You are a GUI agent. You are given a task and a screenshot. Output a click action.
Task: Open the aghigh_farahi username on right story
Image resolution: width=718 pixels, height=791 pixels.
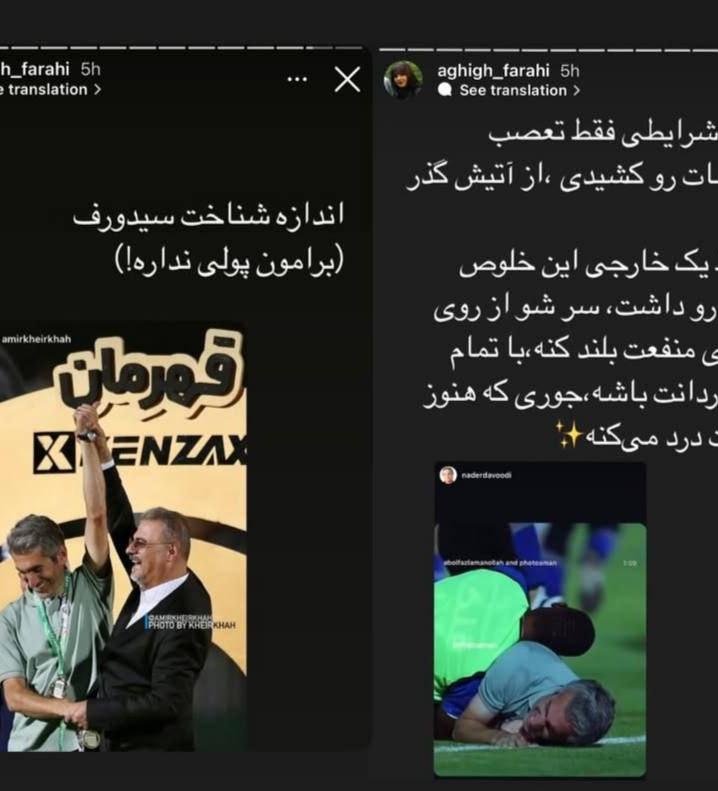tap(493, 71)
